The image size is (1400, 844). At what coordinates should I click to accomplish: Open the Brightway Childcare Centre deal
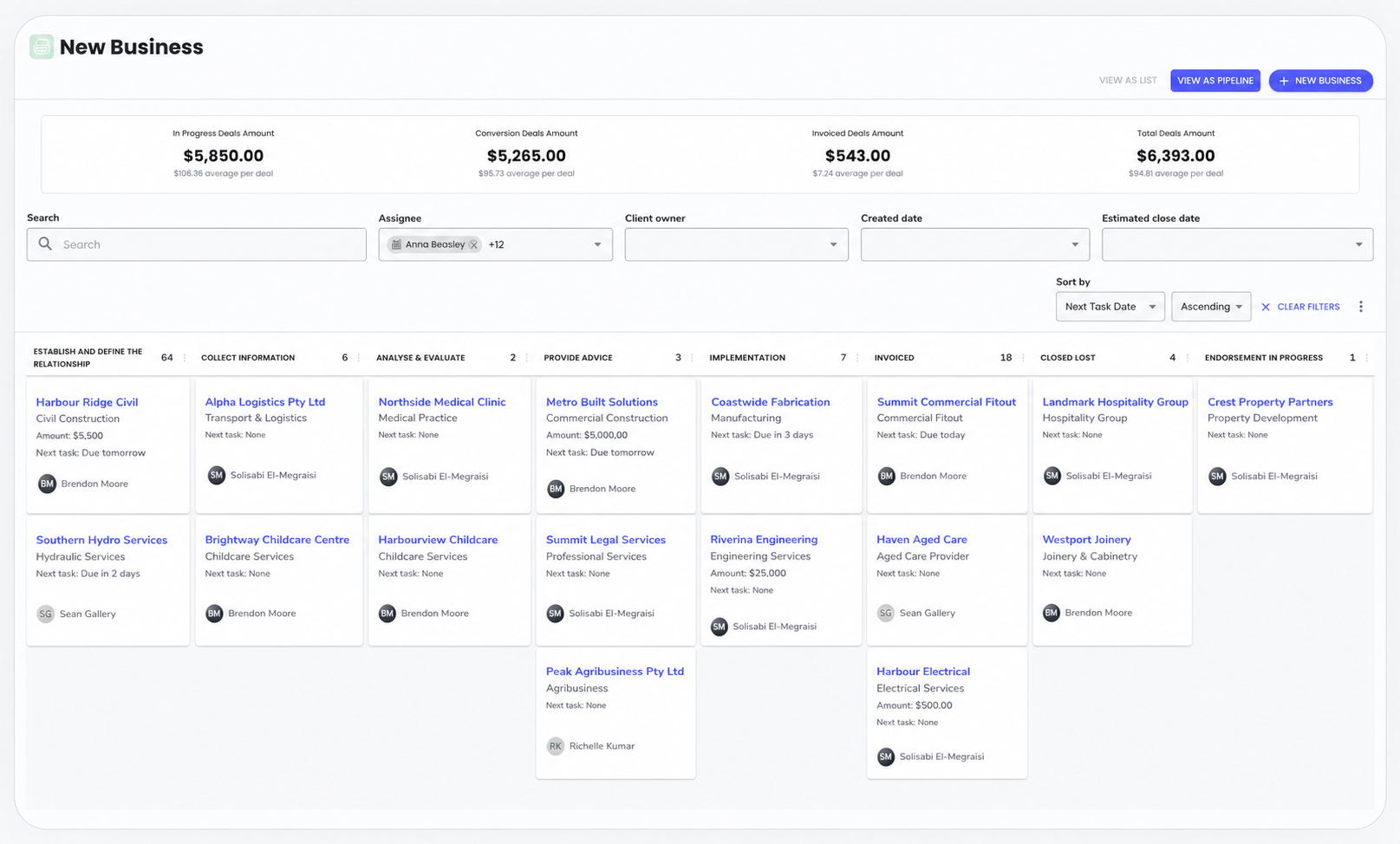[277, 540]
